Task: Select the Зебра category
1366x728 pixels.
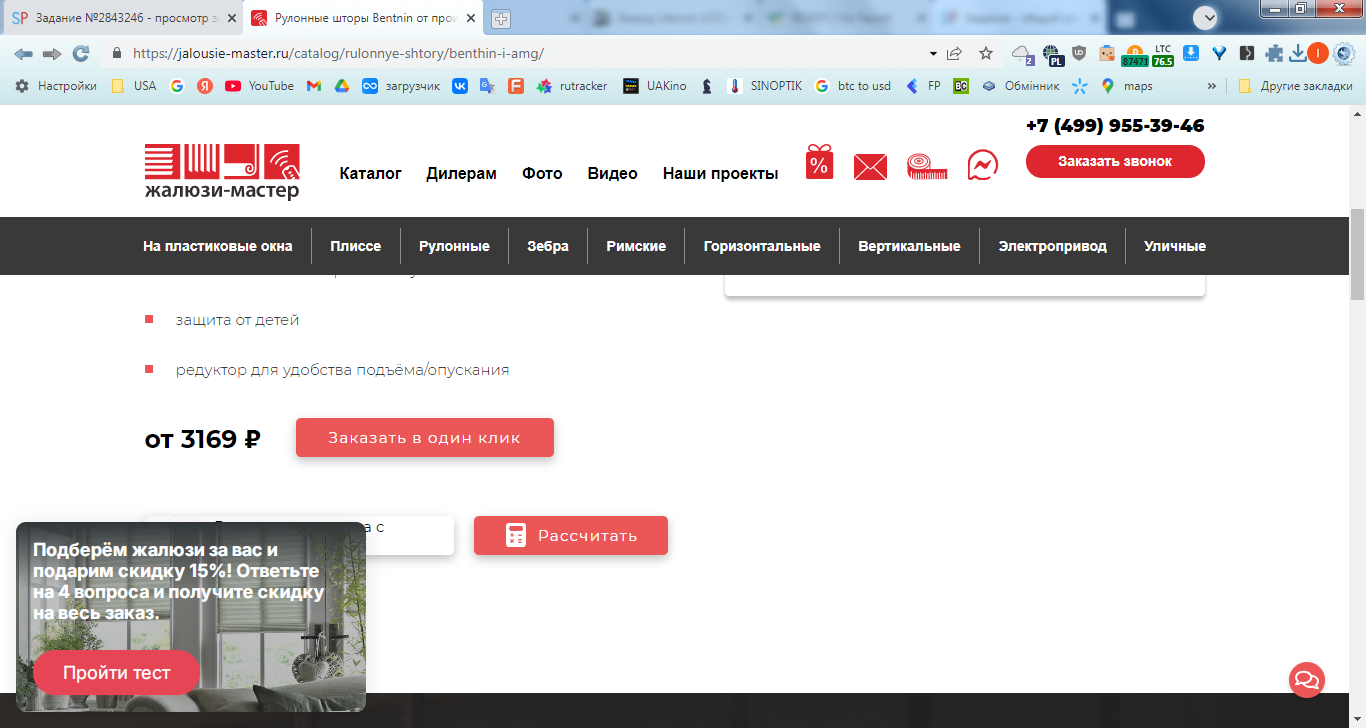Action: point(548,246)
